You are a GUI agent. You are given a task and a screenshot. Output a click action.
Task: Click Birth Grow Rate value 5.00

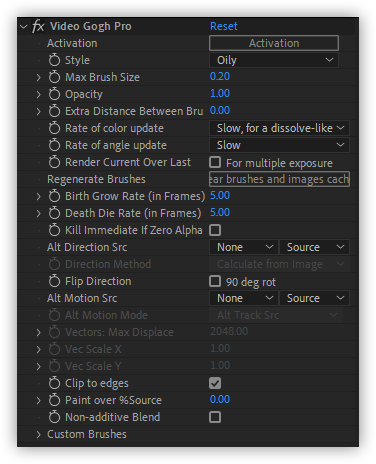coord(220,195)
